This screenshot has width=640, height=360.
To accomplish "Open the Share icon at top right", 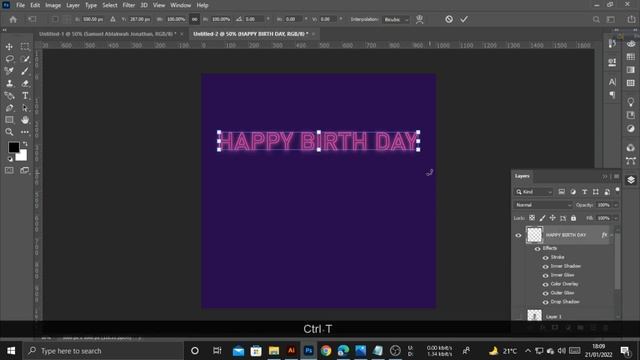I will (631, 19).
